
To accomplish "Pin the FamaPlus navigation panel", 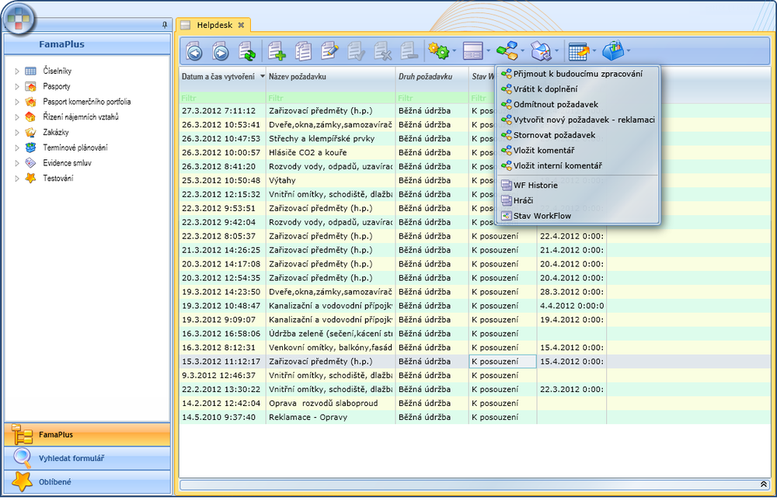I will [x=164, y=23].
